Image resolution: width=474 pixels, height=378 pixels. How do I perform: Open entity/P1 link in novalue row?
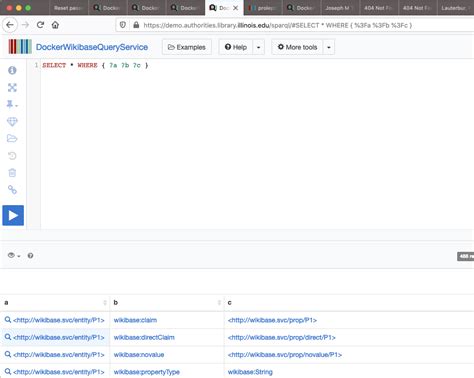click(x=59, y=355)
